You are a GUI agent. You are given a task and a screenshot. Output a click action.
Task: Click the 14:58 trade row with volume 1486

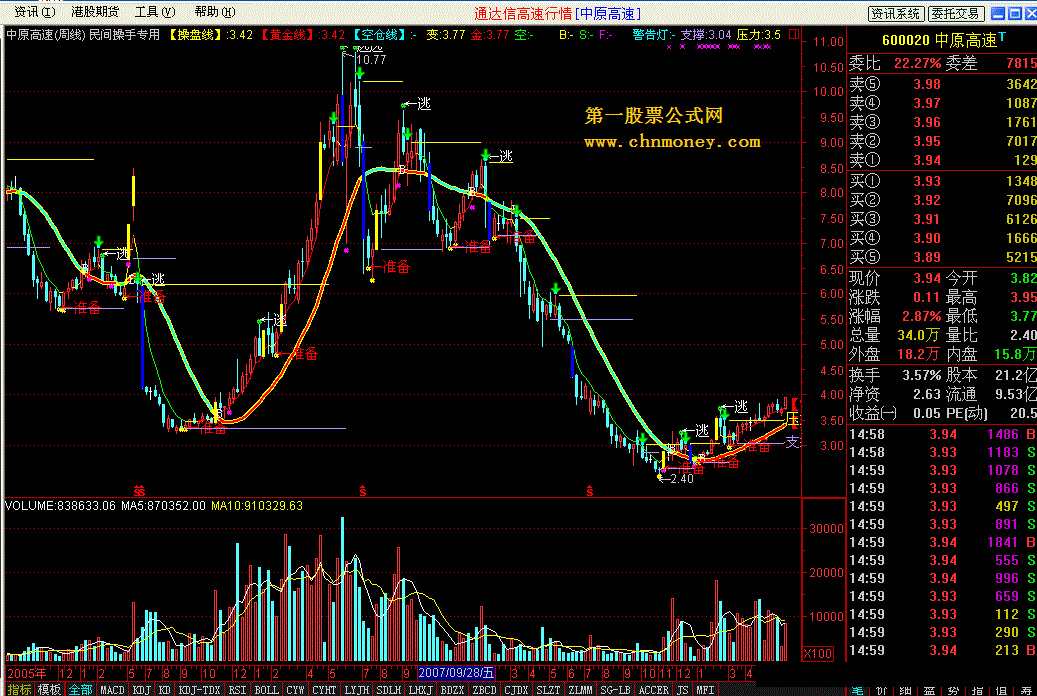pyautogui.click(x=942, y=434)
